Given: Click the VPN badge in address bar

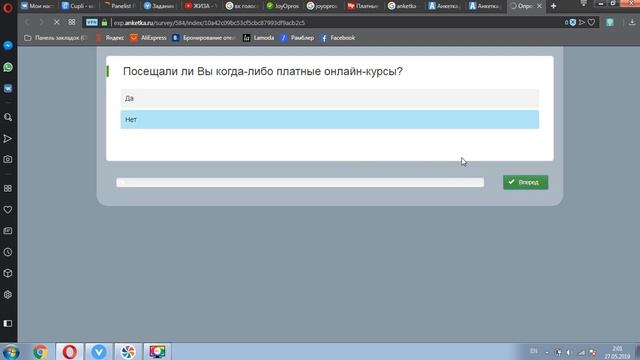Looking at the screenshot, I should (92, 22).
